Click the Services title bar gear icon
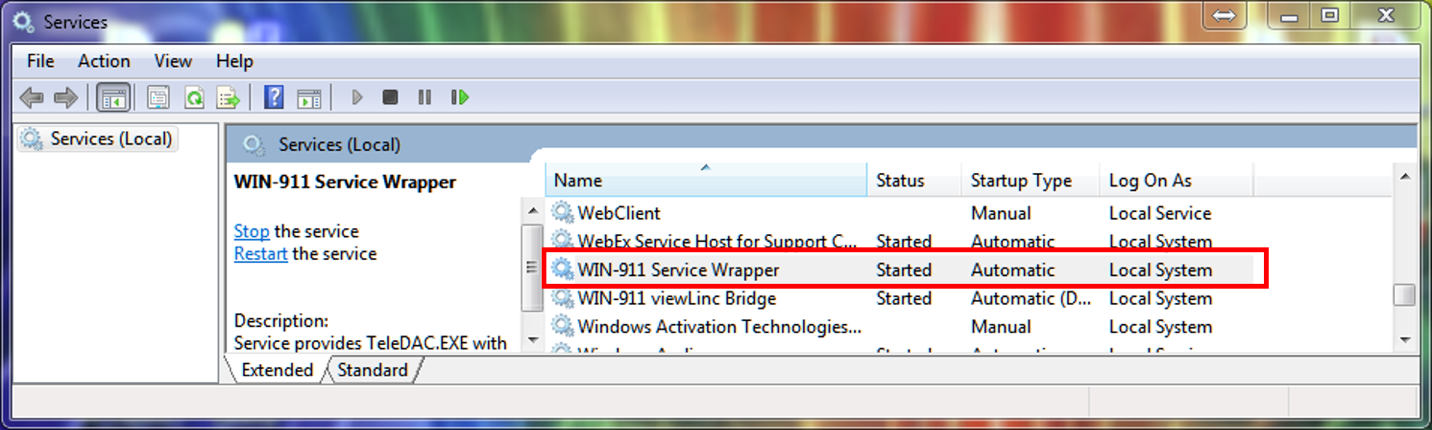Image resolution: width=1432 pixels, height=430 pixels. 24,20
